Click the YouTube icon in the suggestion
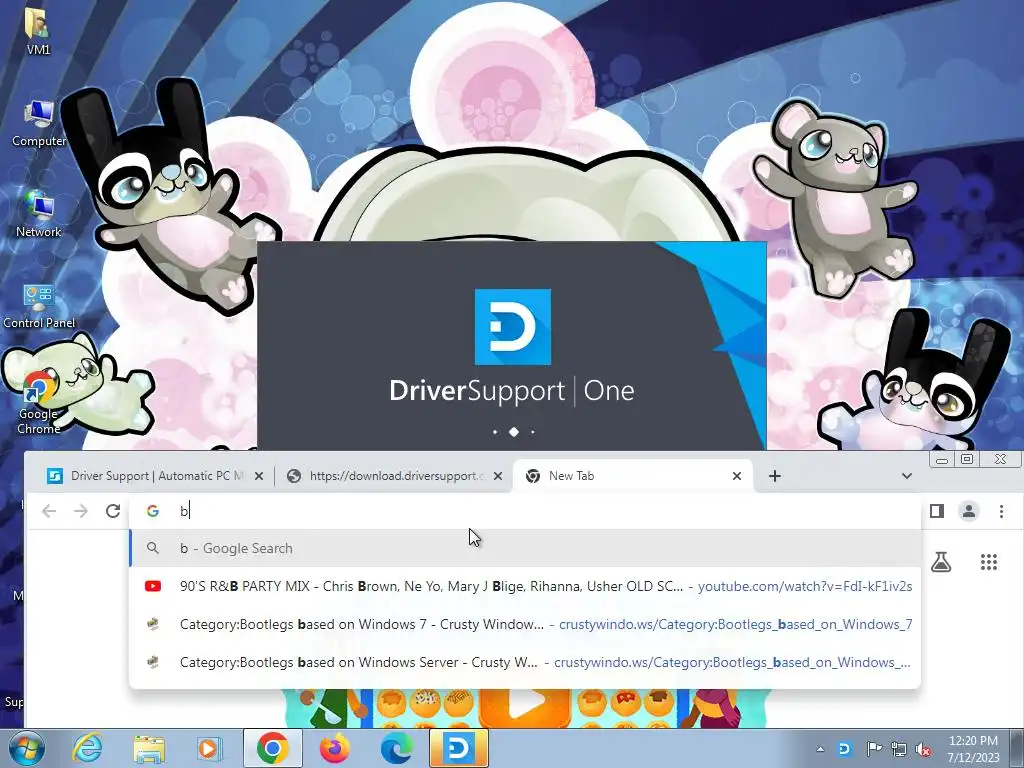Viewport: 1024px width, 768px height. [153, 586]
